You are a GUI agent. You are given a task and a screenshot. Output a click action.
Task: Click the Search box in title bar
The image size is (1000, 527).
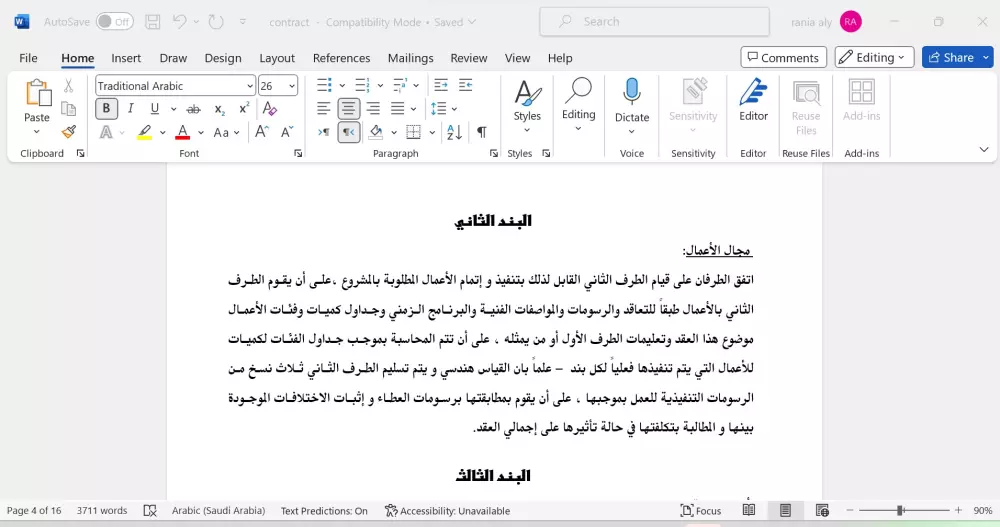(x=654, y=22)
